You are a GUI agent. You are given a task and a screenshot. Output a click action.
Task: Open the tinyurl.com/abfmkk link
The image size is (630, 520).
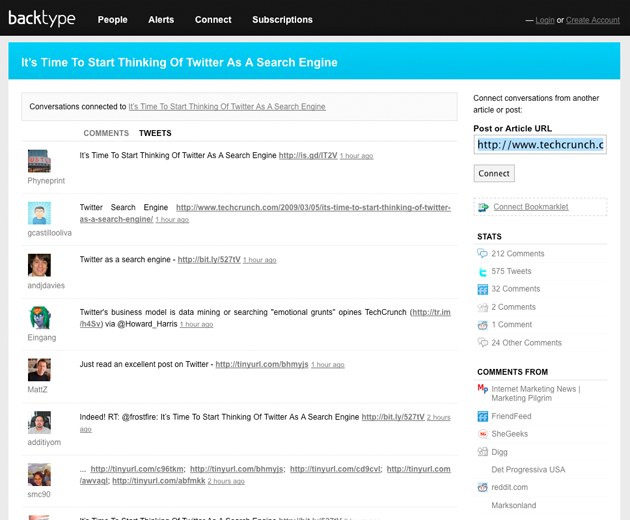(159, 481)
